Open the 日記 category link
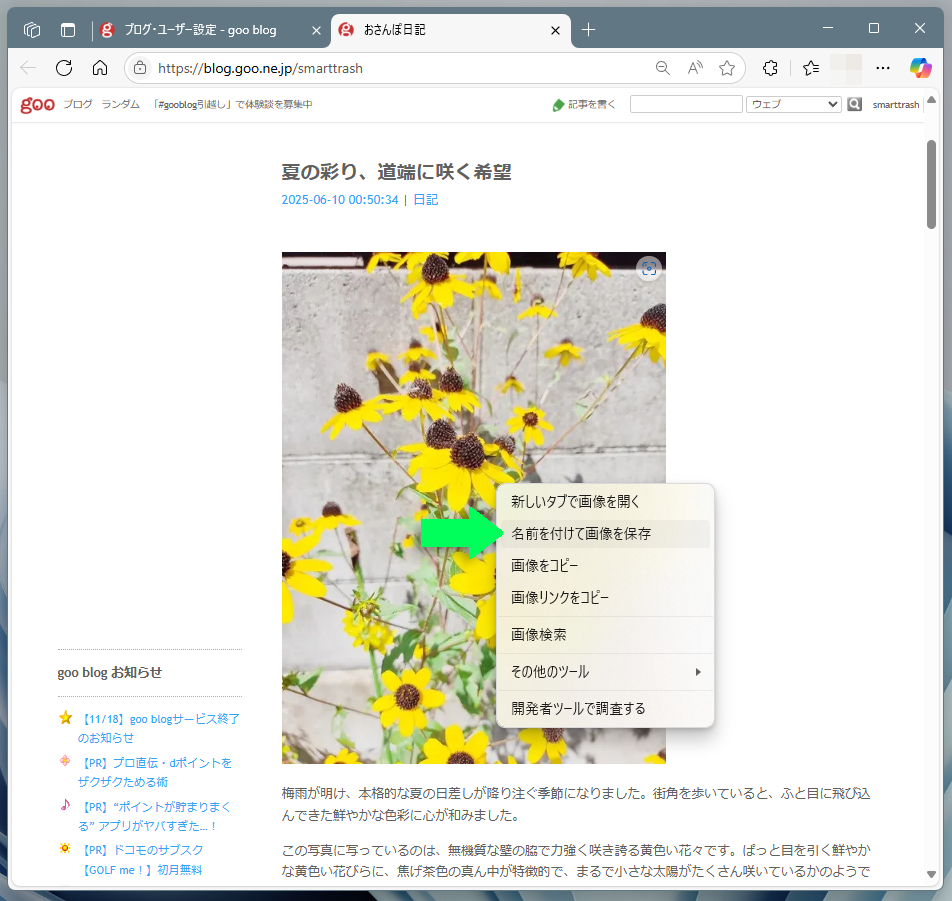The image size is (952, 901). [x=425, y=200]
